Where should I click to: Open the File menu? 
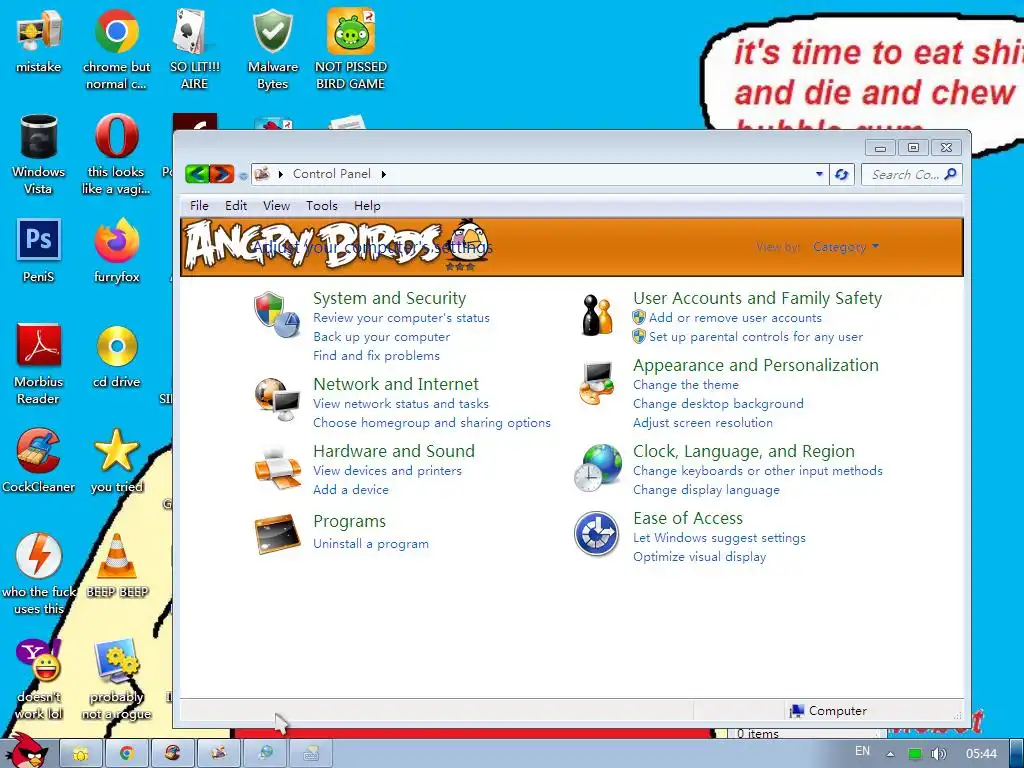[199, 206]
